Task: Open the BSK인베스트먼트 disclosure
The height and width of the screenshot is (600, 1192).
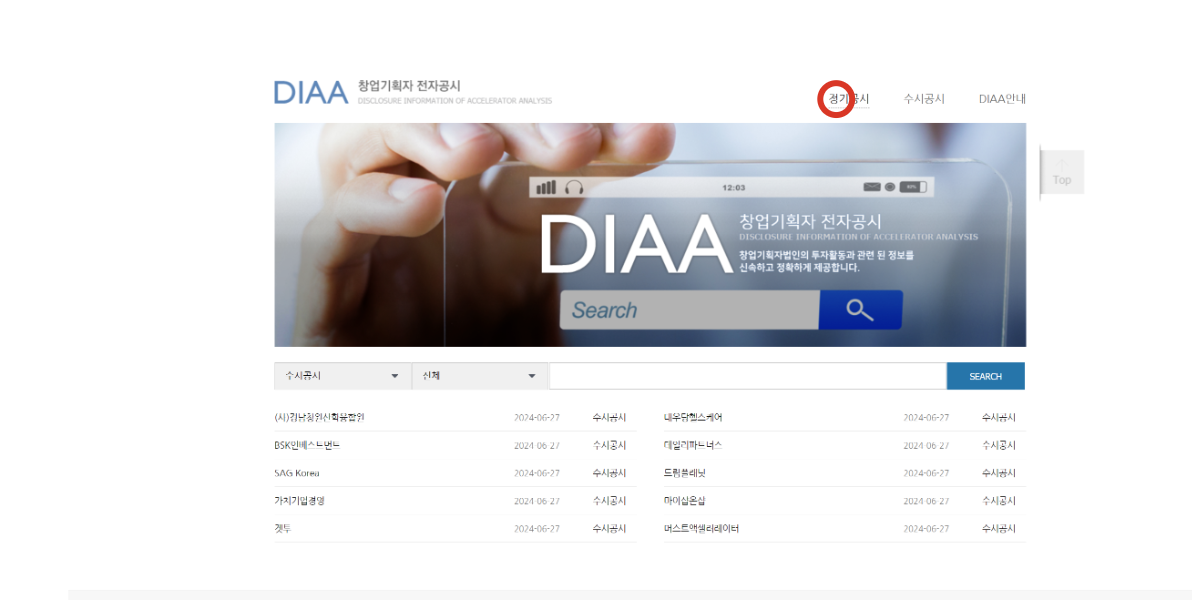Action: click(x=307, y=445)
